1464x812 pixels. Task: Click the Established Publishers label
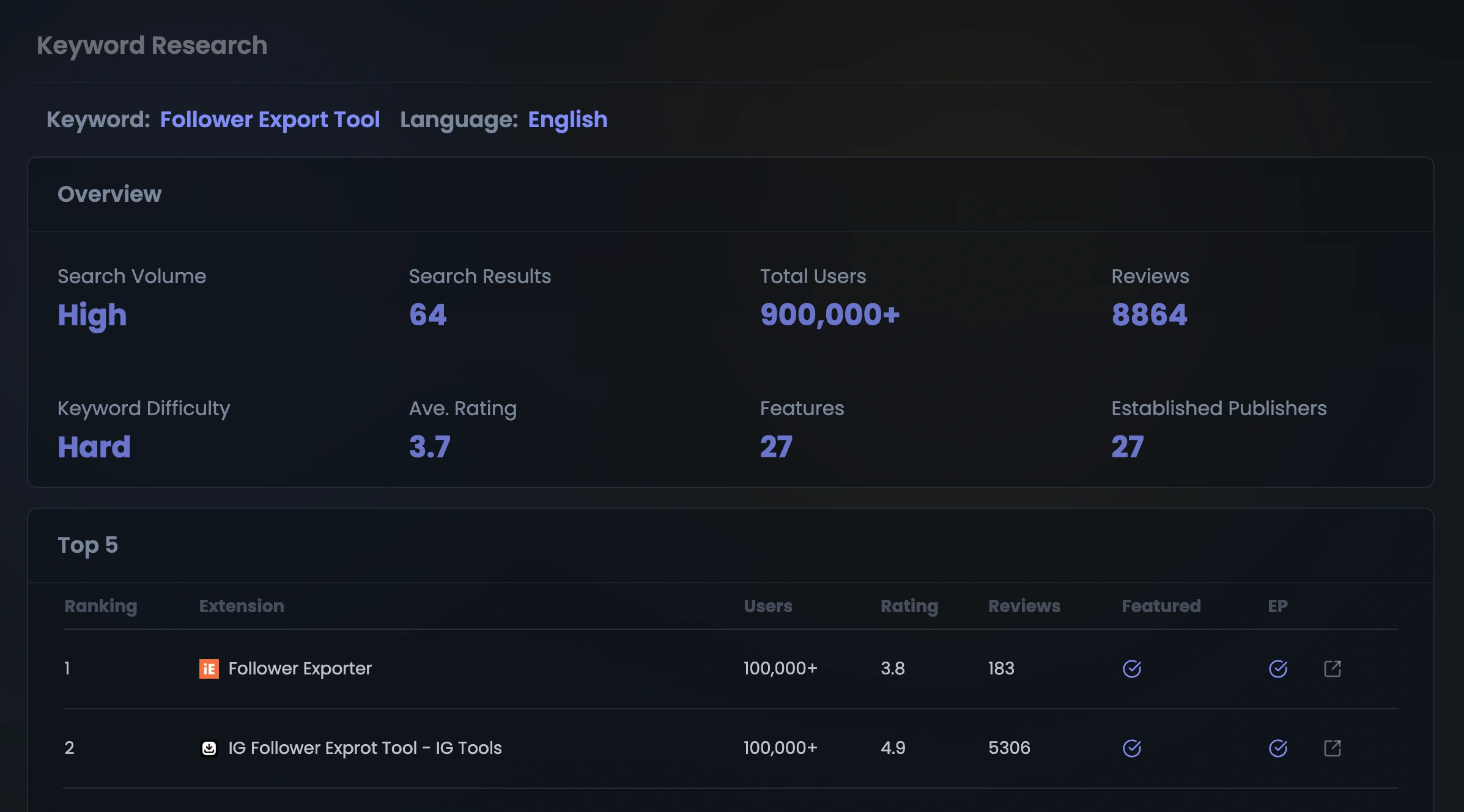[1219, 408]
